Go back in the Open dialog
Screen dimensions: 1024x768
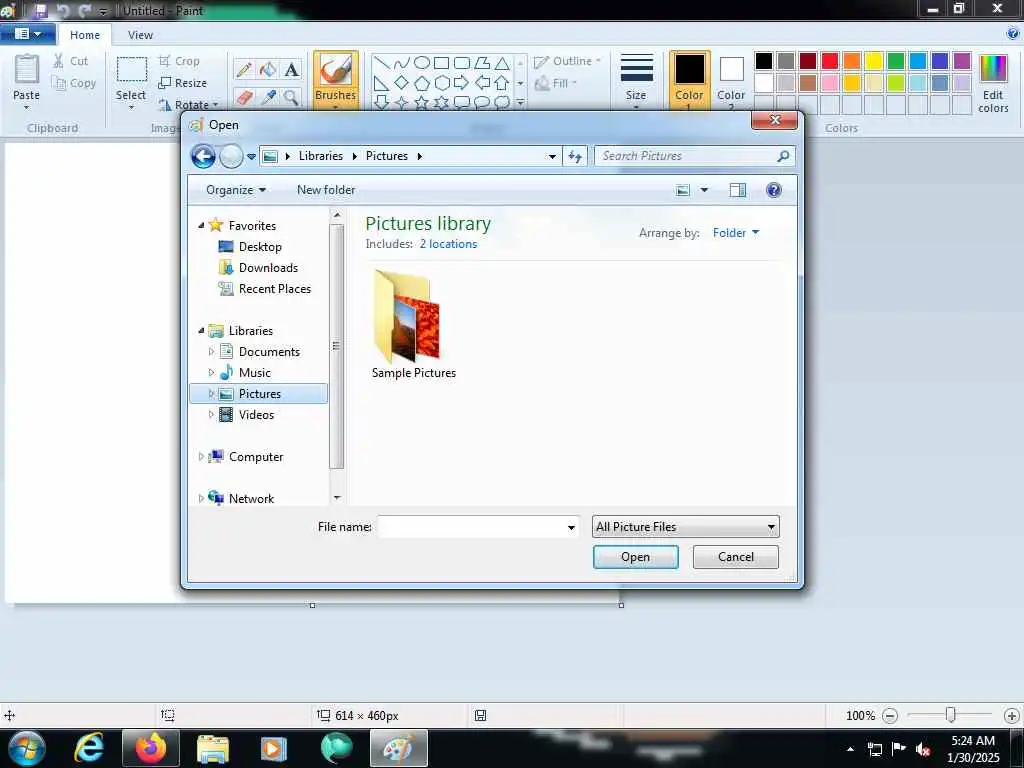pyautogui.click(x=203, y=156)
